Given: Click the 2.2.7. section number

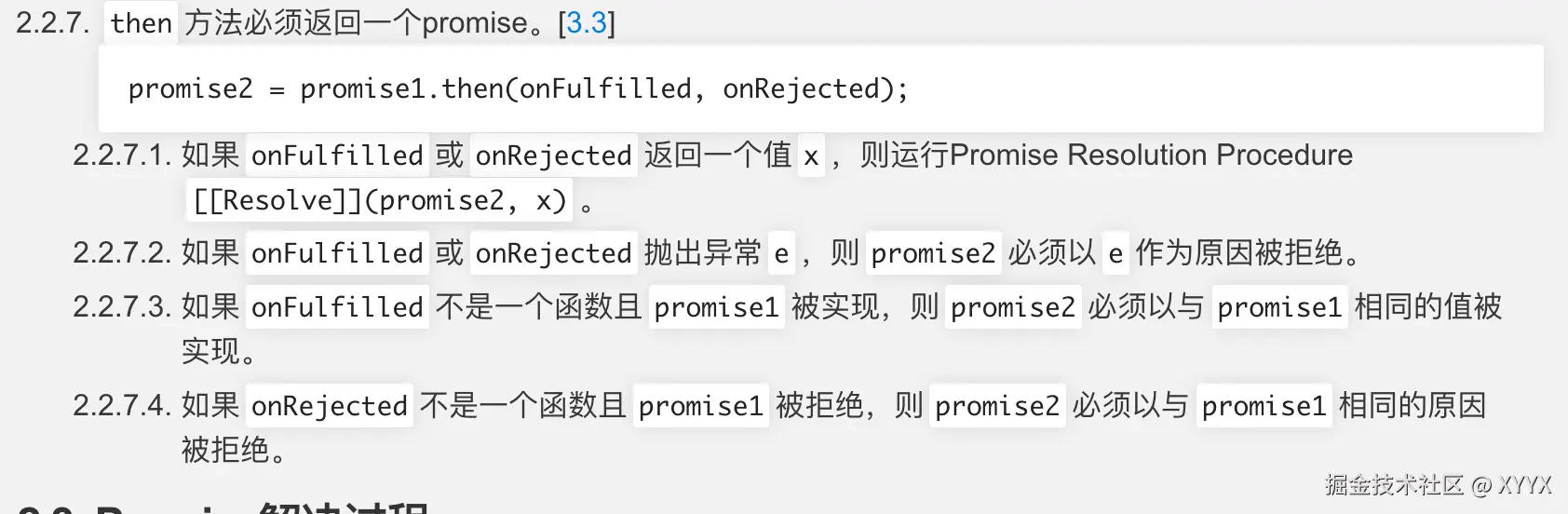Looking at the screenshot, I should pyautogui.click(x=53, y=22).
